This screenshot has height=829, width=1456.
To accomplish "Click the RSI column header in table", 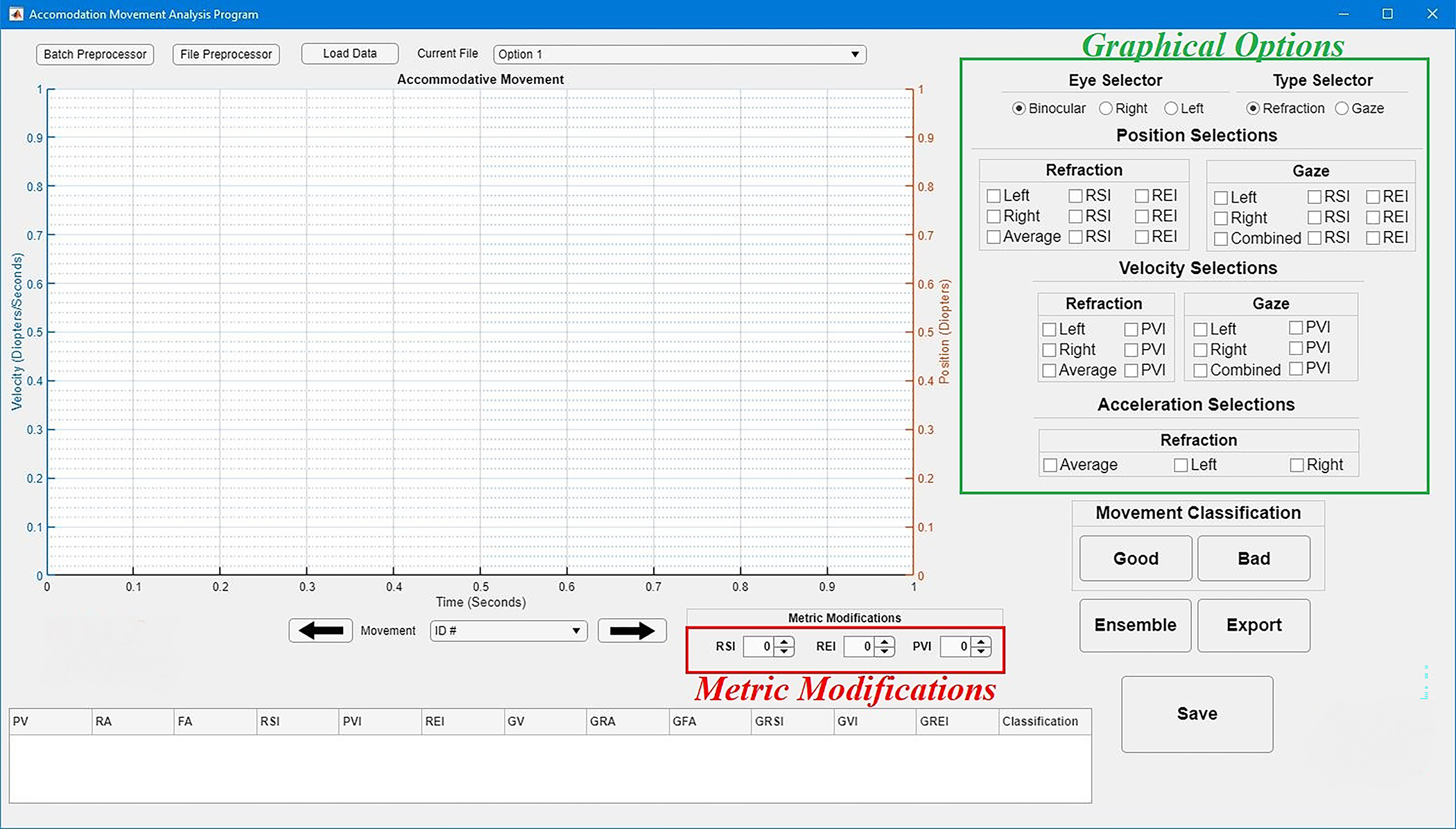I will (297, 721).
